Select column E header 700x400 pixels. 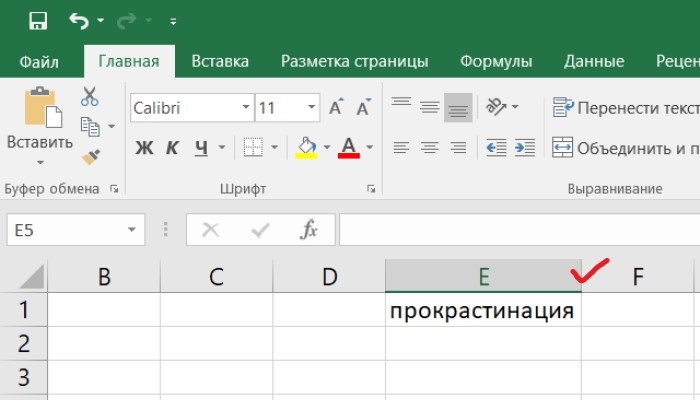pyautogui.click(x=483, y=276)
